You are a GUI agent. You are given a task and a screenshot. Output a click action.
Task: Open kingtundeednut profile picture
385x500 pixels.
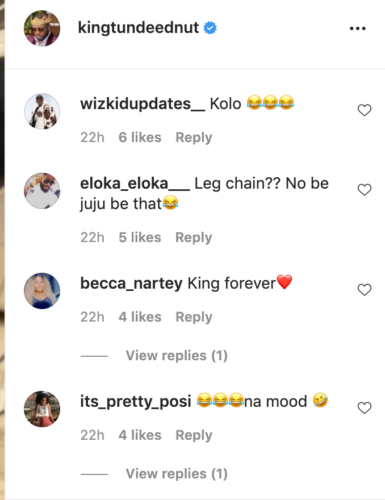(42, 28)
